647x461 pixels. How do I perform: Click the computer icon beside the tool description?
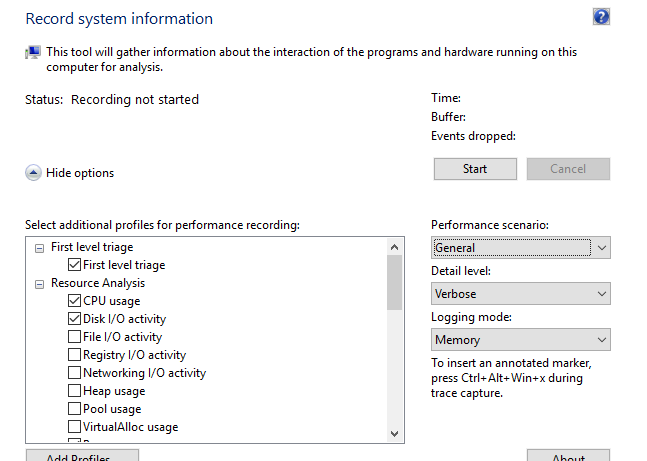pos(33,53)
